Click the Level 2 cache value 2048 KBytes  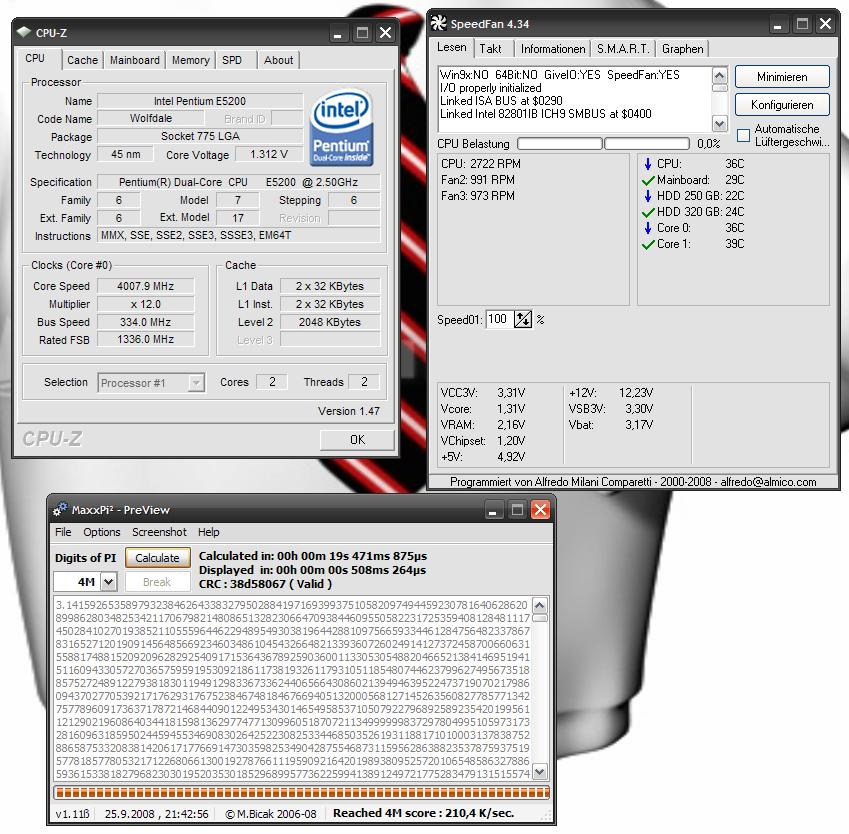point(330,322)
